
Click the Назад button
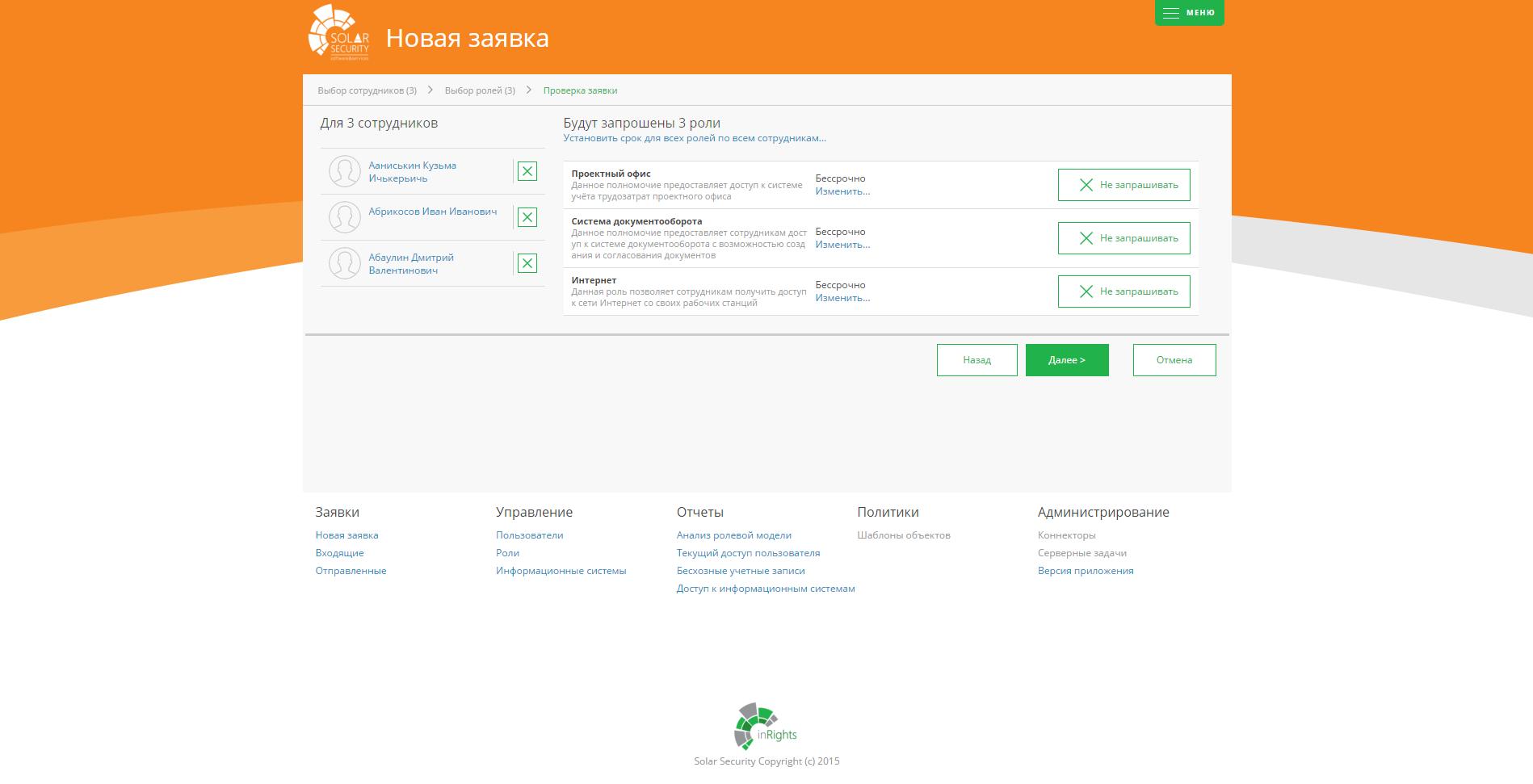click(977, 360)
